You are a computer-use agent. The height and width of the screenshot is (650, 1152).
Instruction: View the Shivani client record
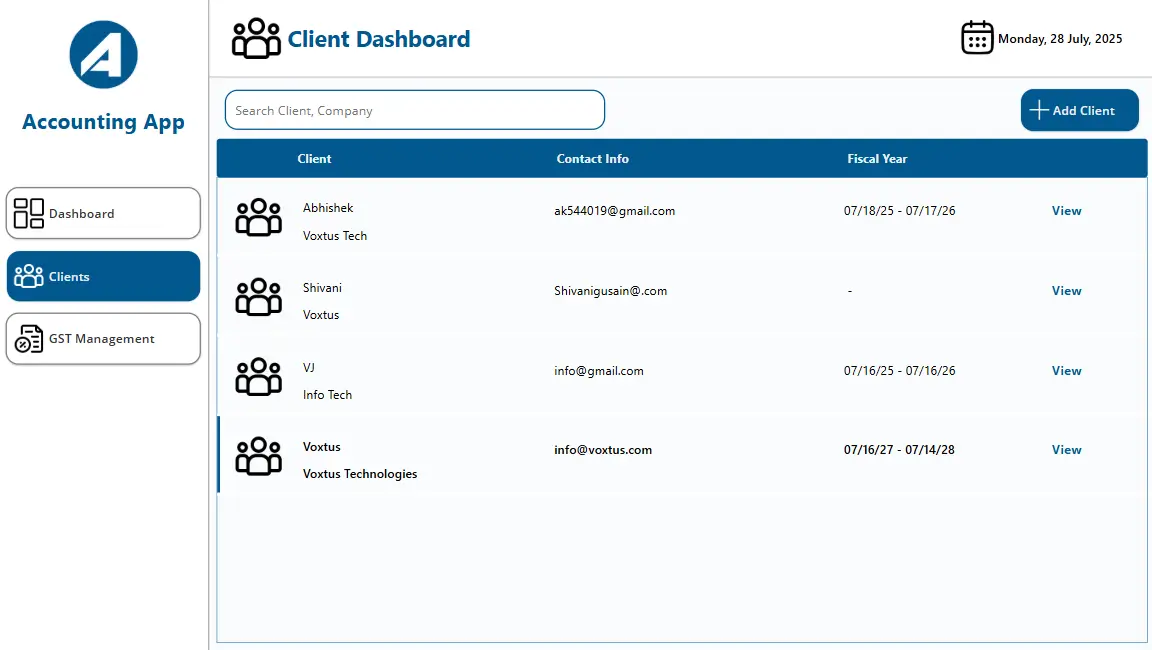[1066, 291]
